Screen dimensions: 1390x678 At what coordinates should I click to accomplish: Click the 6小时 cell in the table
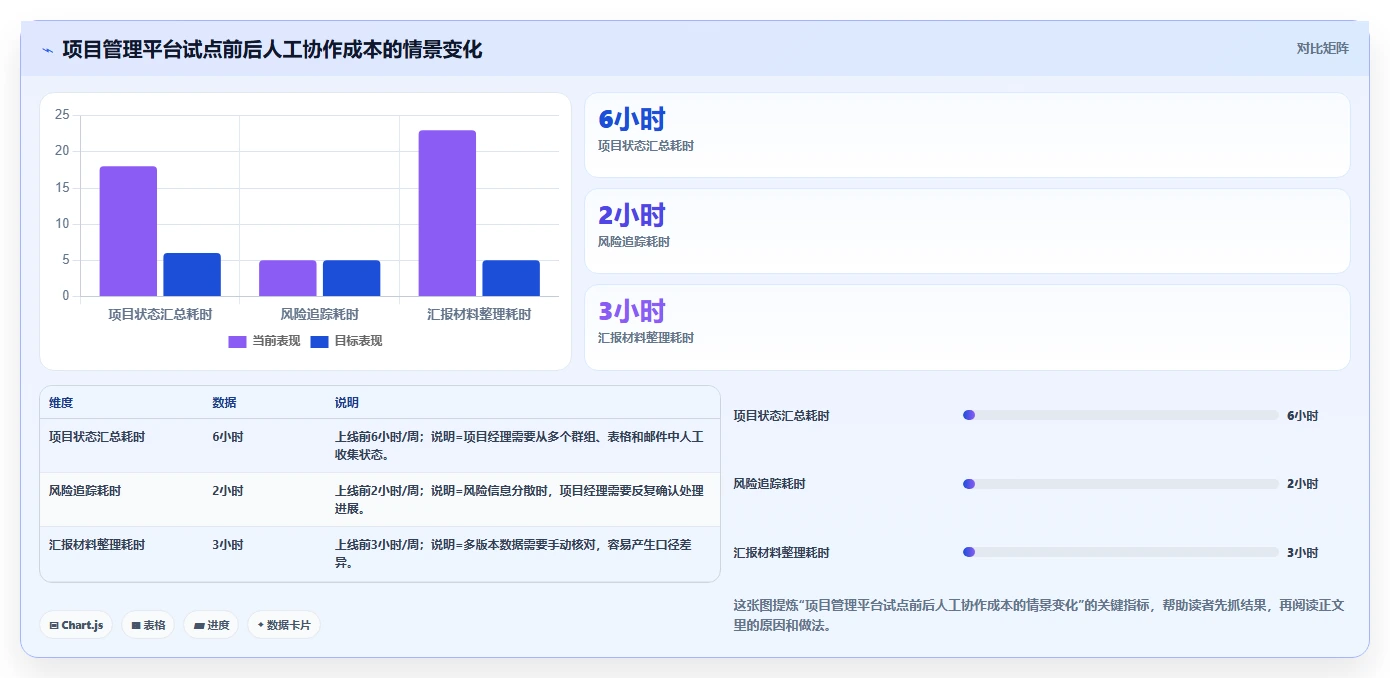(228, 437)
